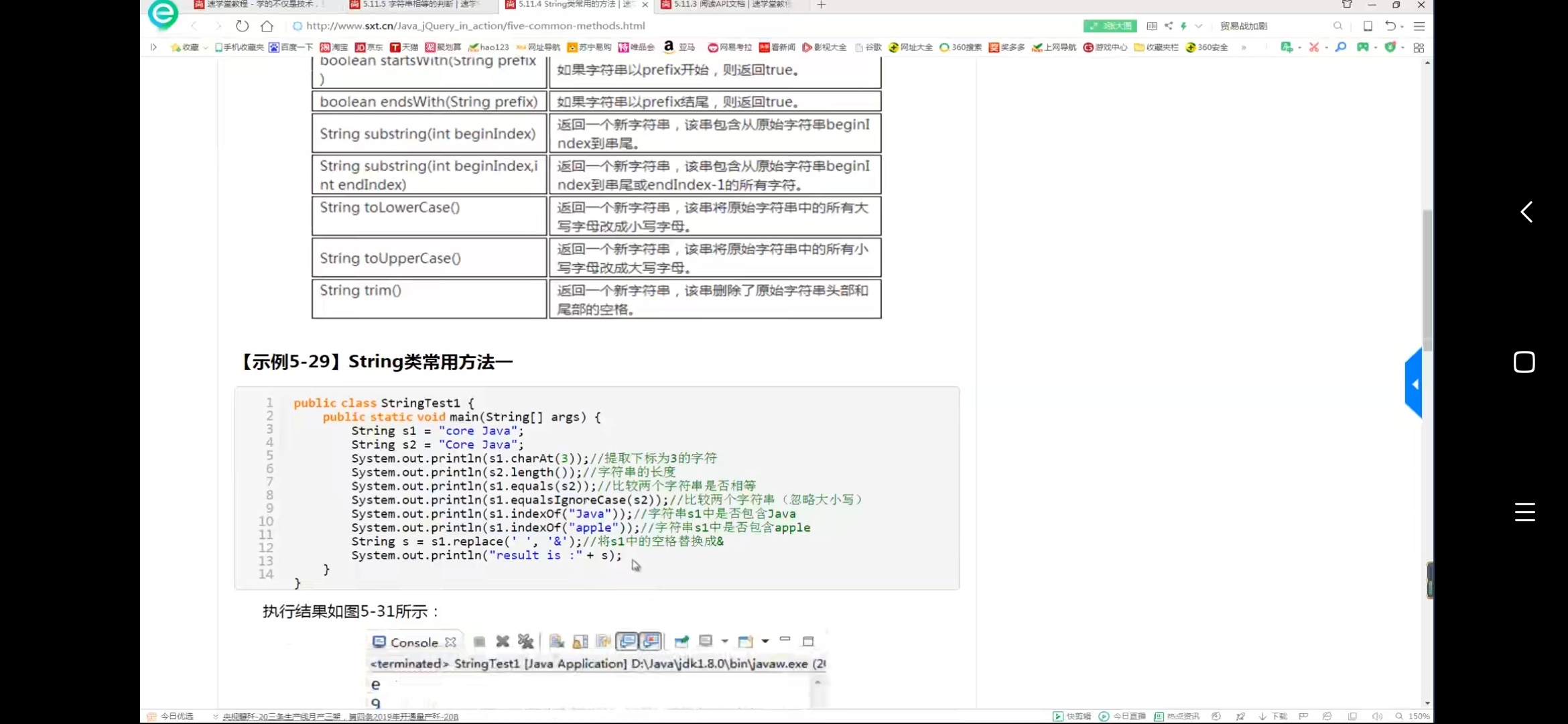
Task: Take a screenshot with the scissors tool
Action: tap(1314, 47)
